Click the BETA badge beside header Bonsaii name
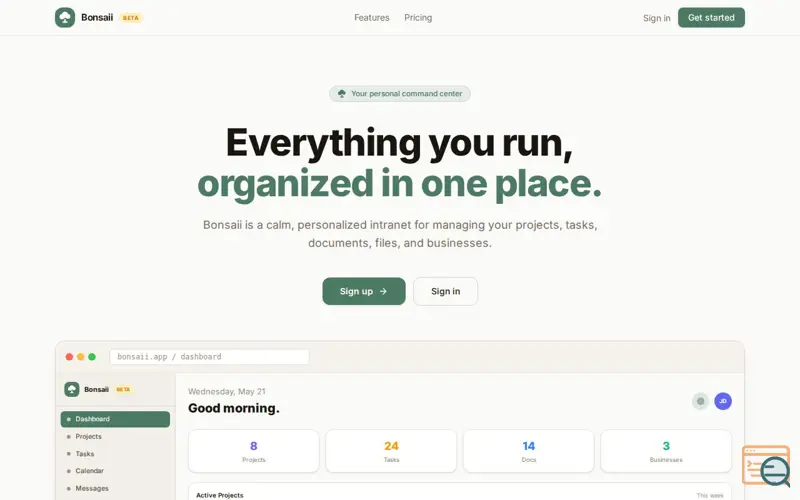 coord(131,18)
